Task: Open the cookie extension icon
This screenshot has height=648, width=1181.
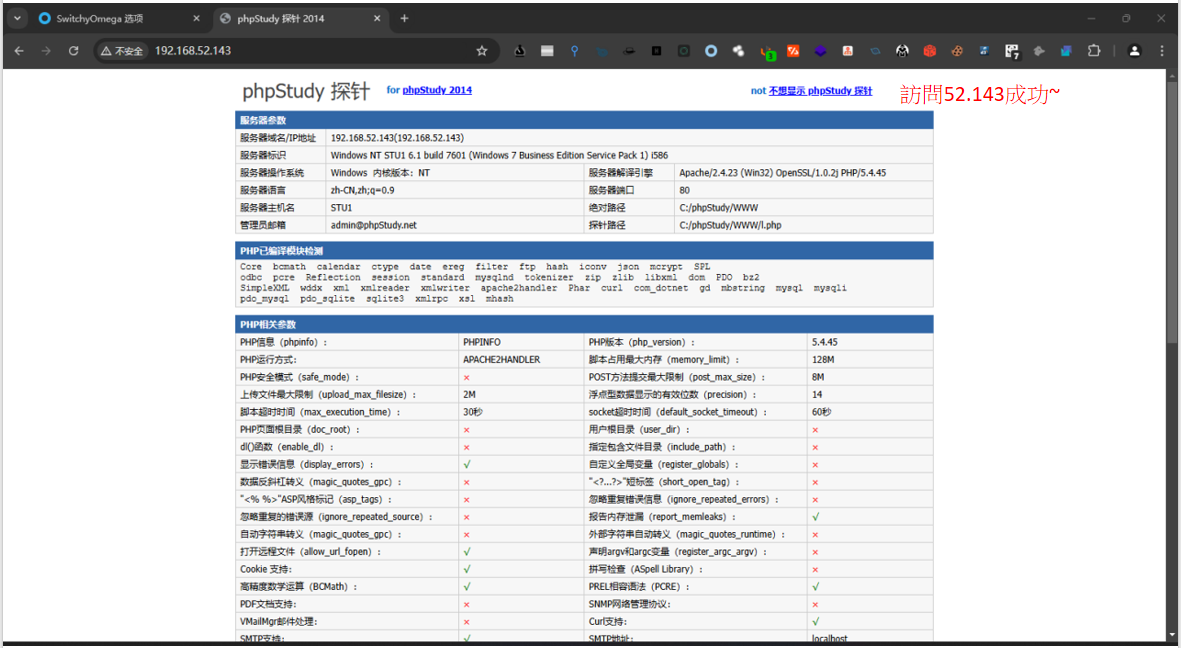Action: (957, 50)
